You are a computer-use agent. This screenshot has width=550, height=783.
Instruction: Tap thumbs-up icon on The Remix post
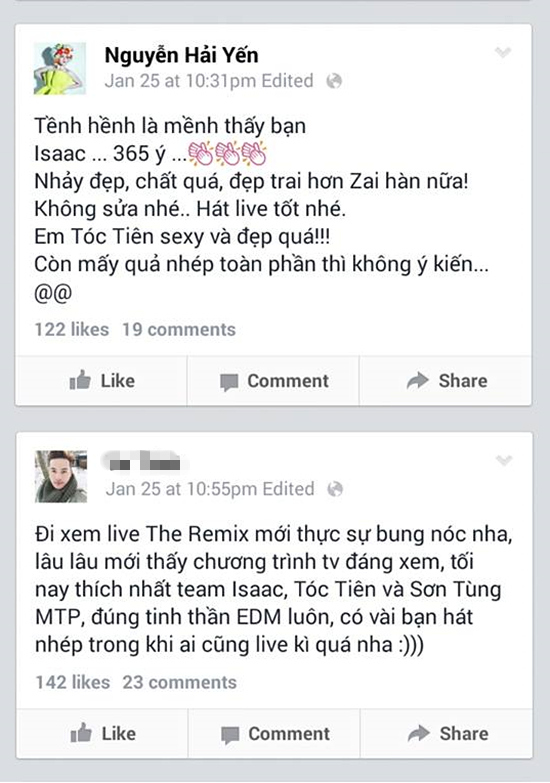81,733
